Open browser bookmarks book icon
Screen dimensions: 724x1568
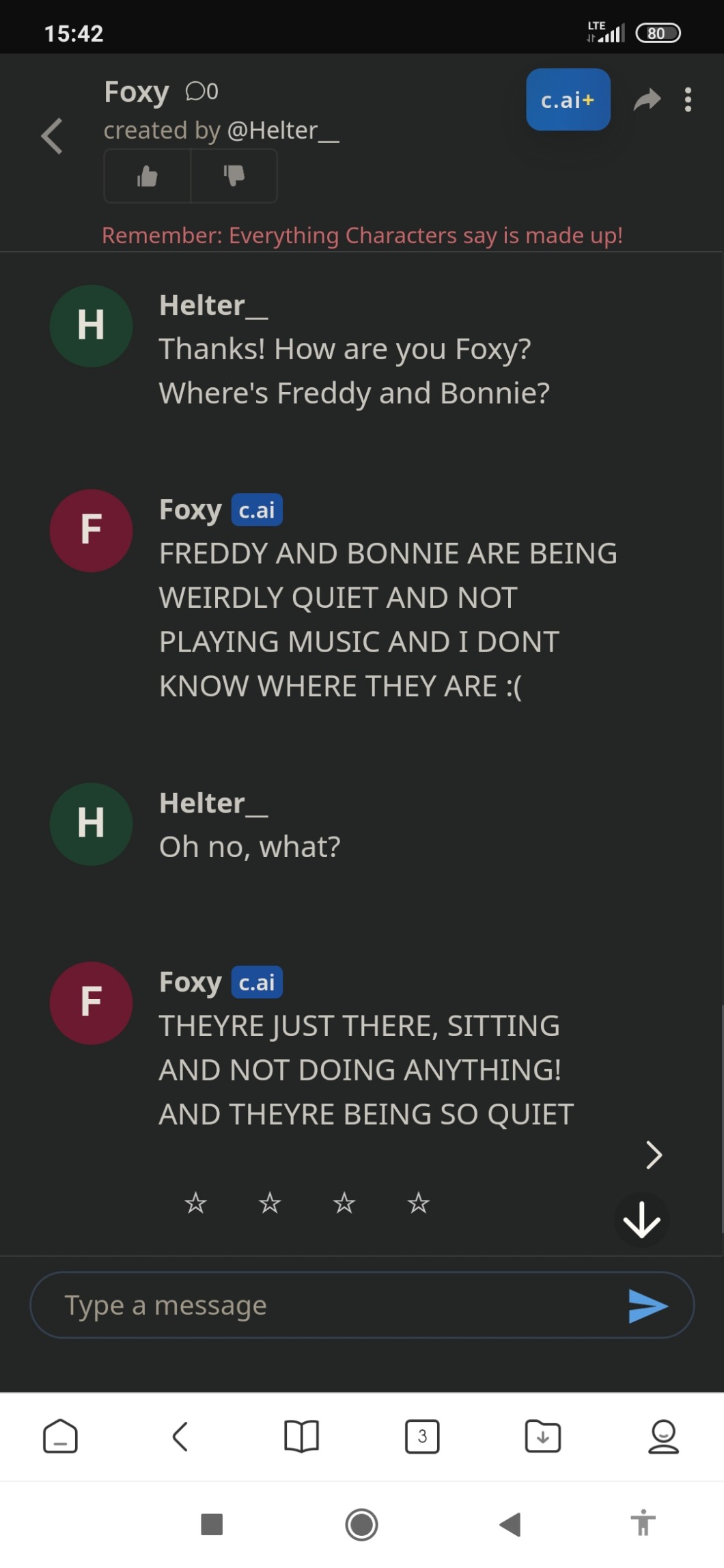[x=301, y=1436]
